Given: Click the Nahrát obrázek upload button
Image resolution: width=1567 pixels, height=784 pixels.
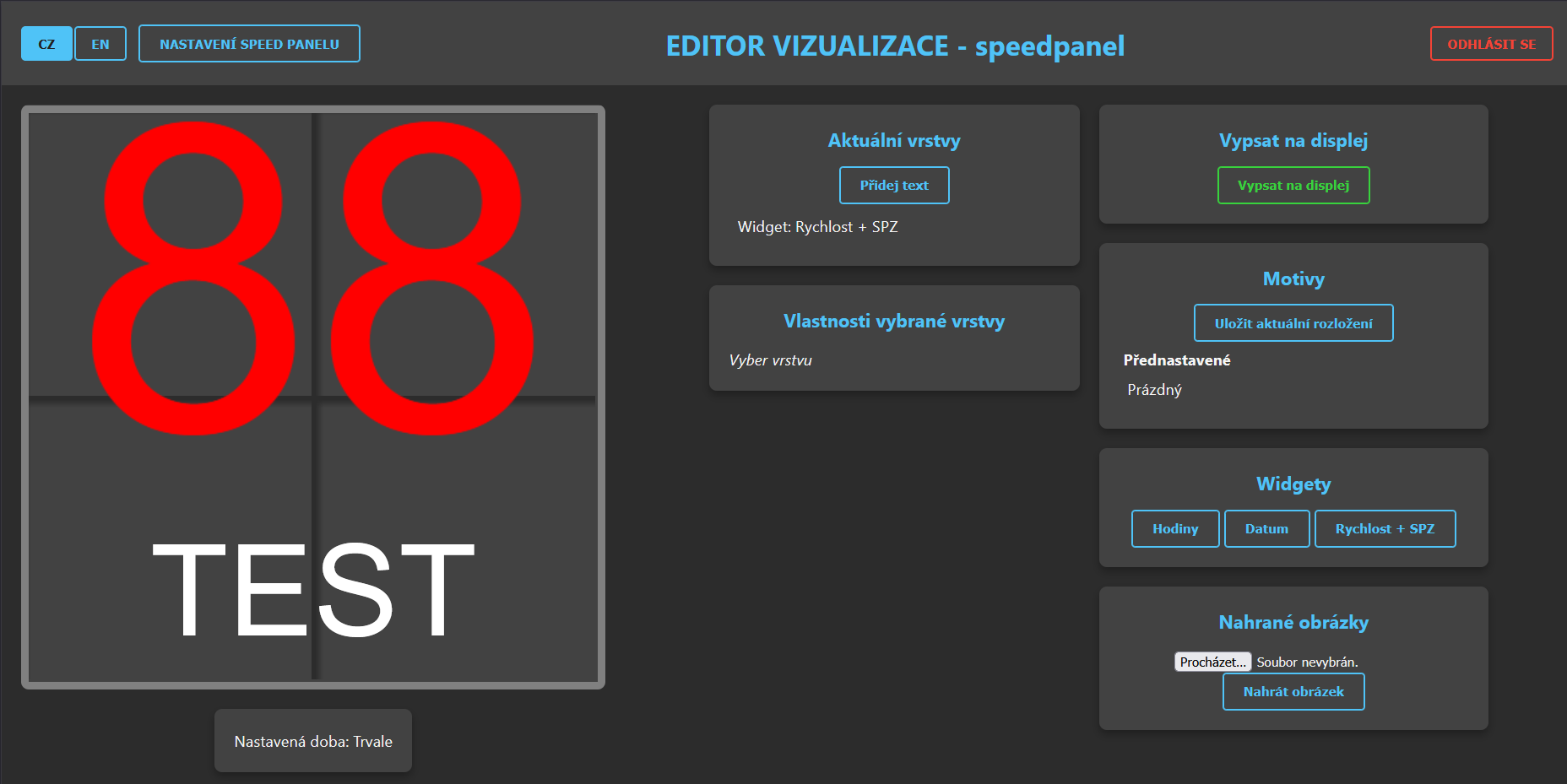Looking at the screenshot, I should coord(1293,692).
